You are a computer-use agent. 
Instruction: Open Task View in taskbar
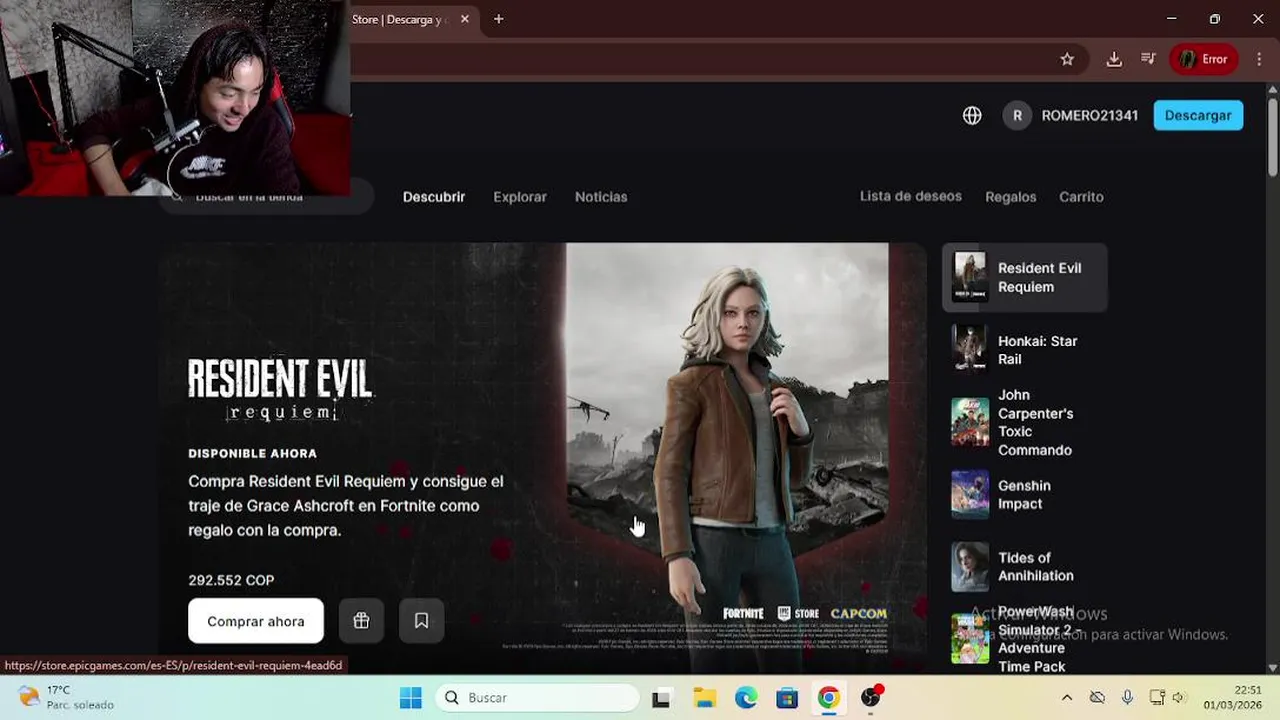(661, 698)
